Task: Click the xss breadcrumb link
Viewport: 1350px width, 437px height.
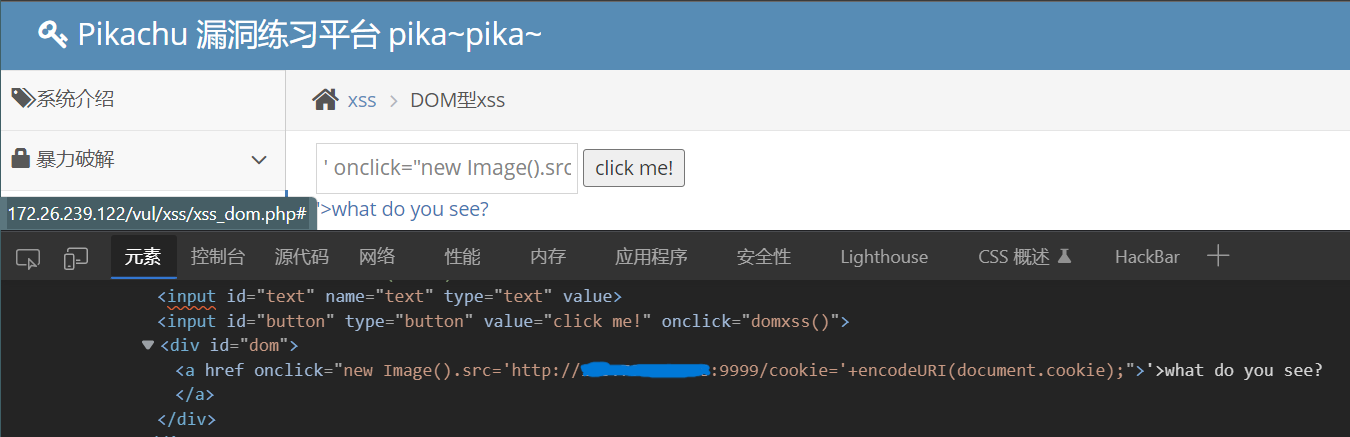Action: pyautogui.click(x=362, y=100)
